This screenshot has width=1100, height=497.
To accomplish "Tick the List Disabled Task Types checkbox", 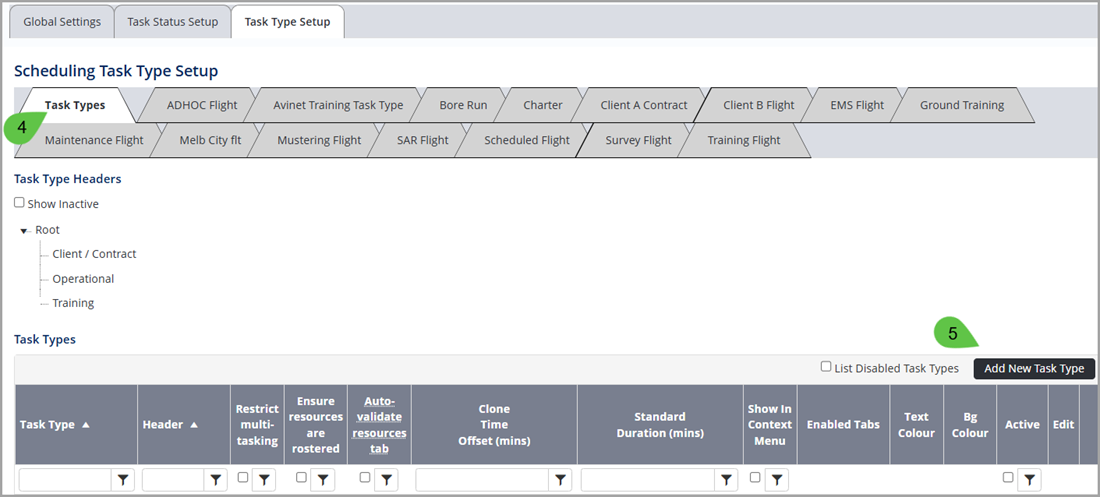I will (826, 367).
